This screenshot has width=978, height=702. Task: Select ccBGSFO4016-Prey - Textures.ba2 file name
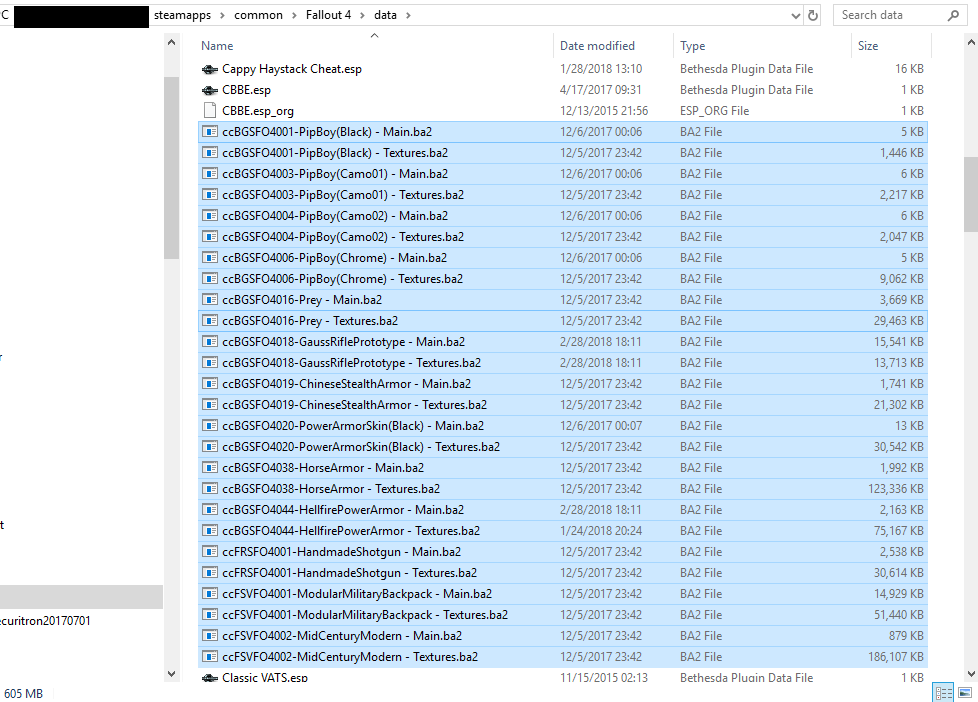310,321
